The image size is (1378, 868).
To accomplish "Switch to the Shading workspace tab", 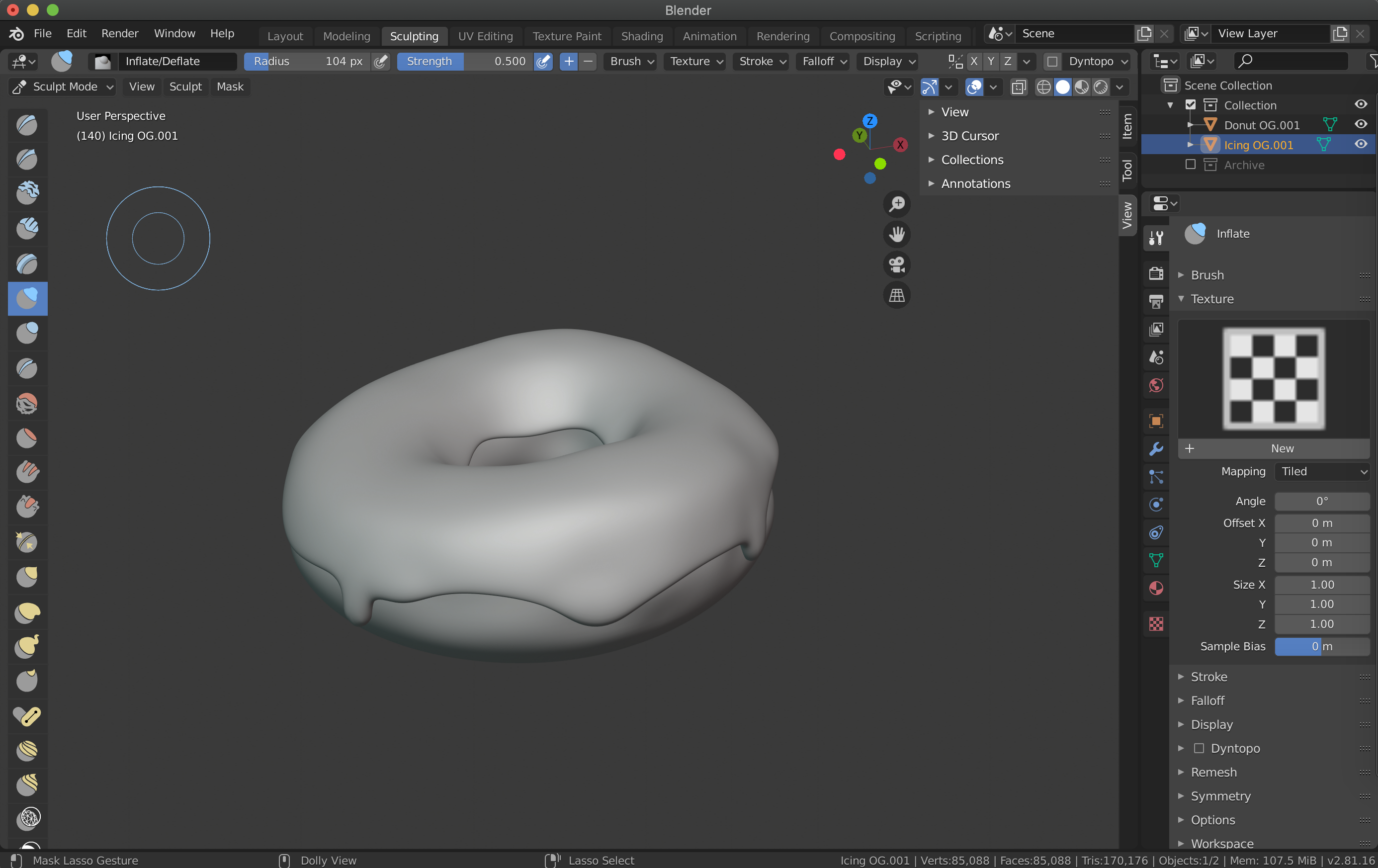I will (x=641, y=36).
